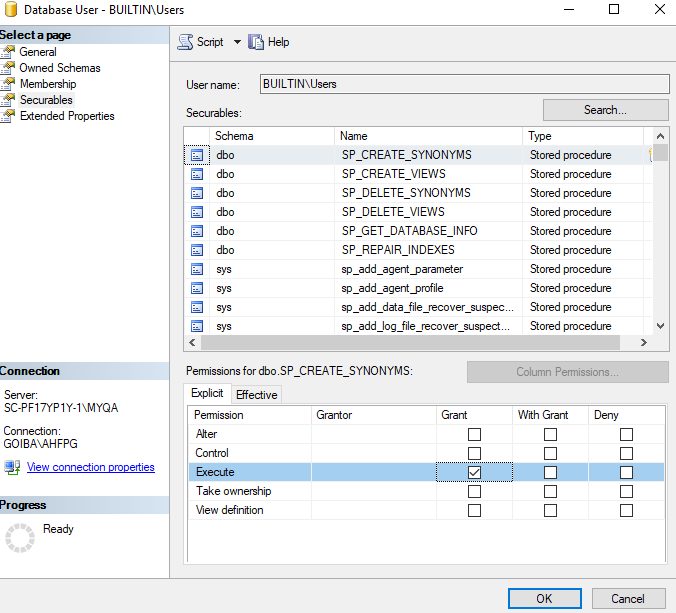Check With Grant for Execute permission
Image resolution: width=676 pixels, height=613 pixels.
coord(550,472)
